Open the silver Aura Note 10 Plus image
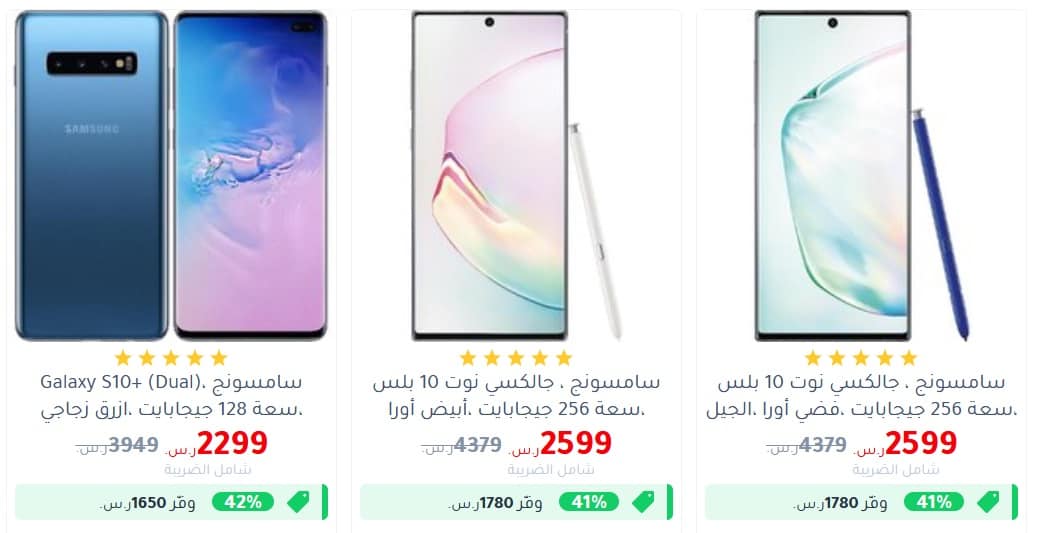 [862, 175]
